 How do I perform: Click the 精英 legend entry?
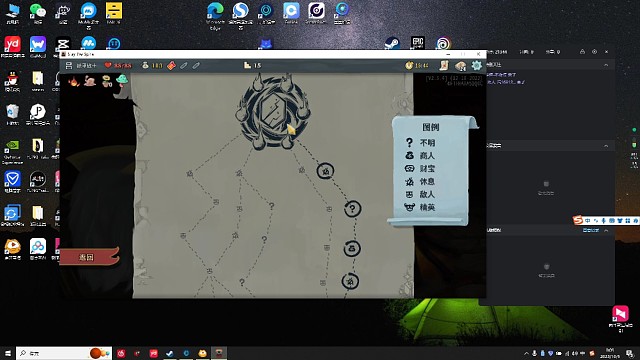click(x=420, y=207)
